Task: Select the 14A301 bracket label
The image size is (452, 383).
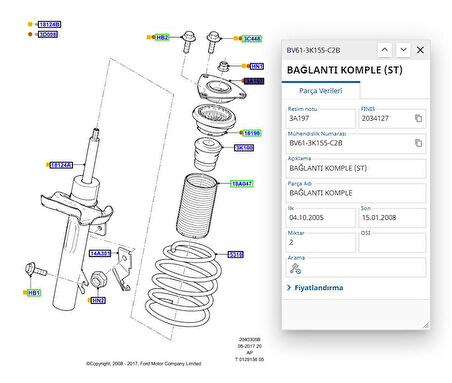Action: pyautogui.click(x=100, y=253)
